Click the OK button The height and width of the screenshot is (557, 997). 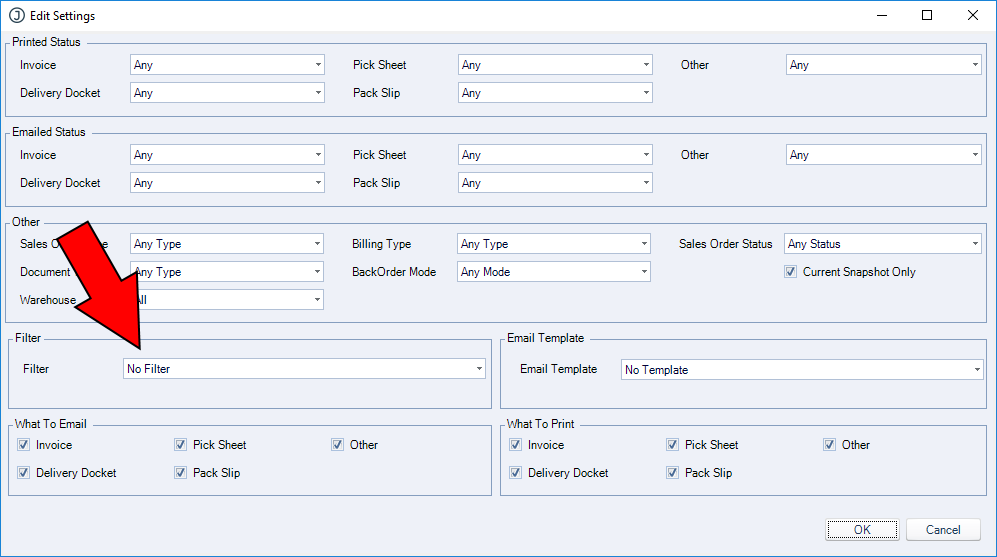(x=861, y=530)
